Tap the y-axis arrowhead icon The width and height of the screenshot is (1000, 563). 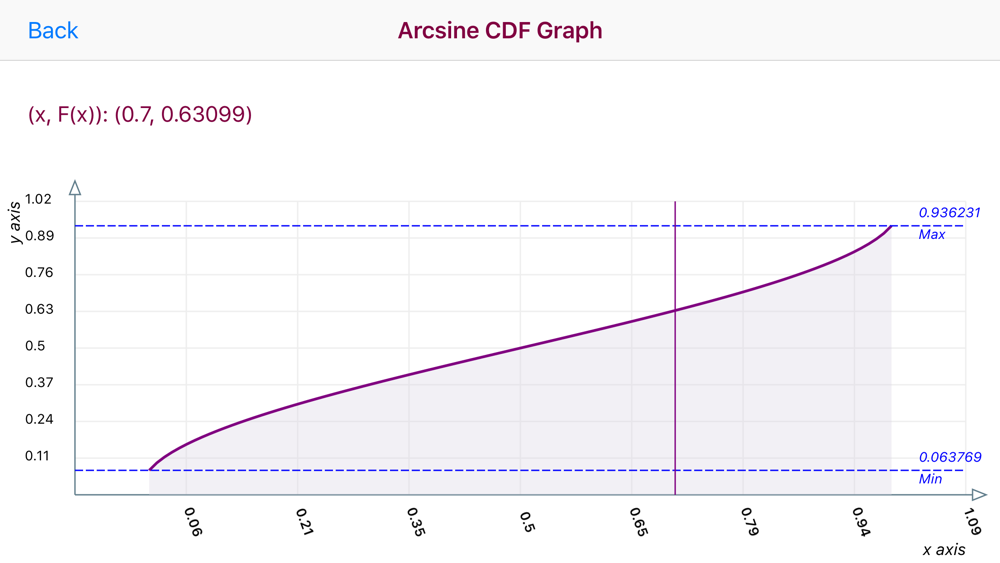[x=75, y=187]
